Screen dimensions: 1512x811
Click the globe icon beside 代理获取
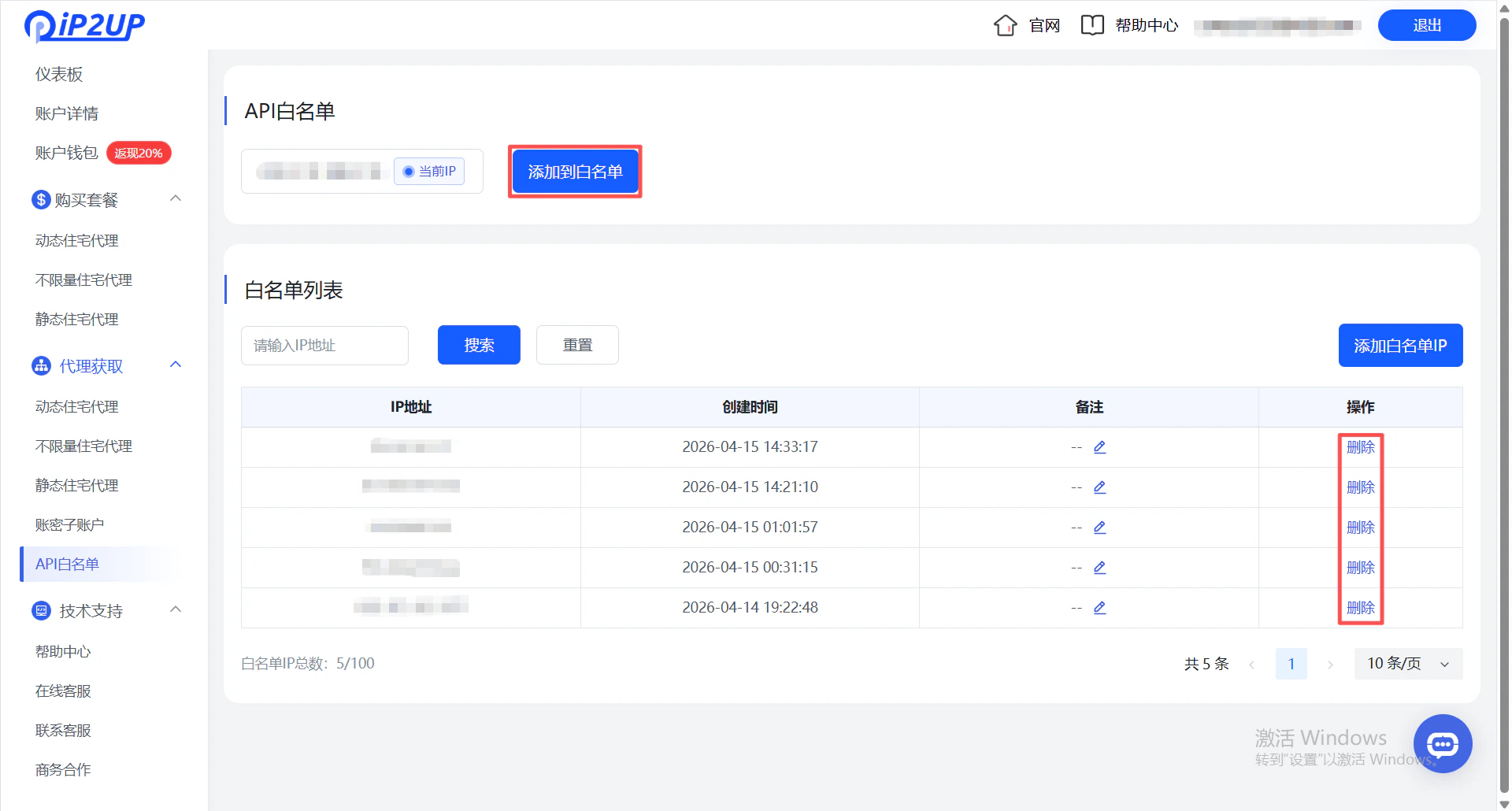tap(41, 365)
